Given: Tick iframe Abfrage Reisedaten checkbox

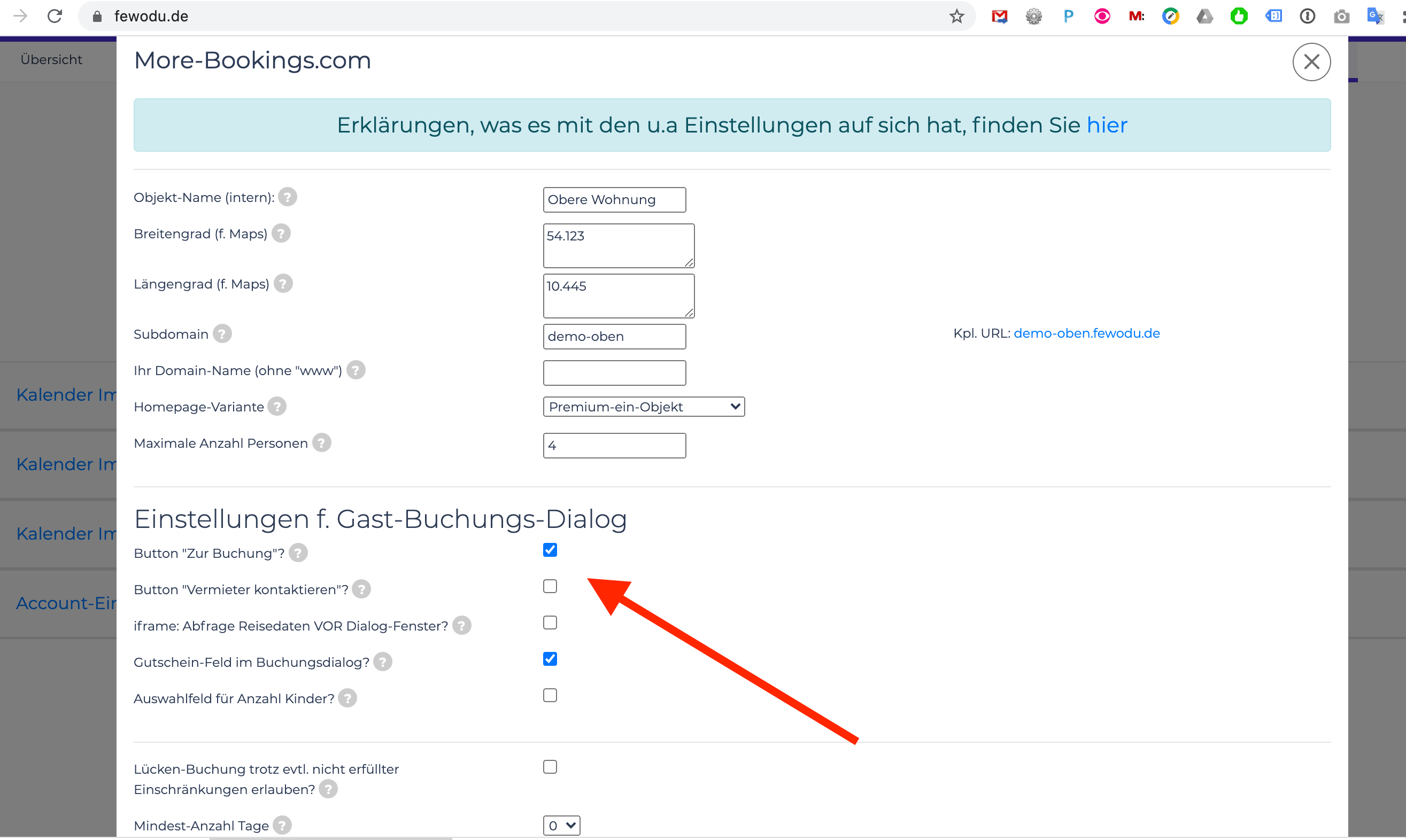Looking at the screenshot, I should coord(550,623).
